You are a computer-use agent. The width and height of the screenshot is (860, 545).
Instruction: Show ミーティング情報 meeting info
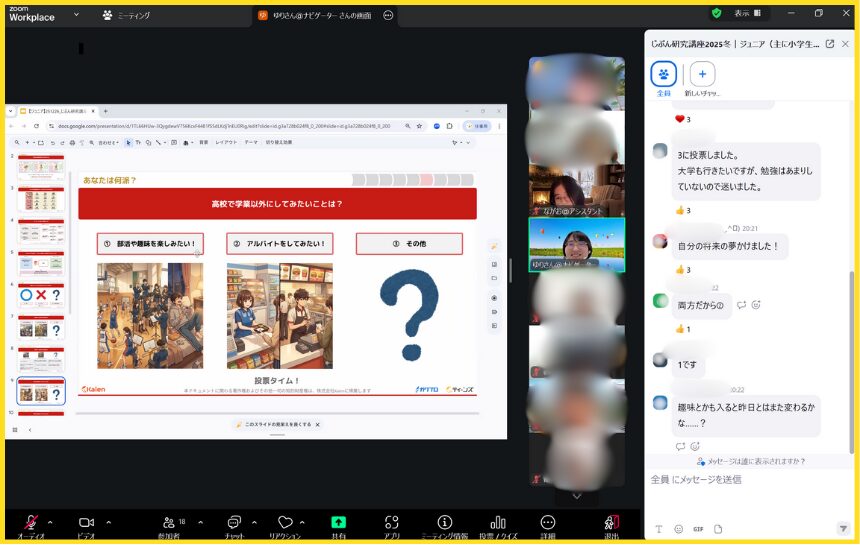click(445, 523)
